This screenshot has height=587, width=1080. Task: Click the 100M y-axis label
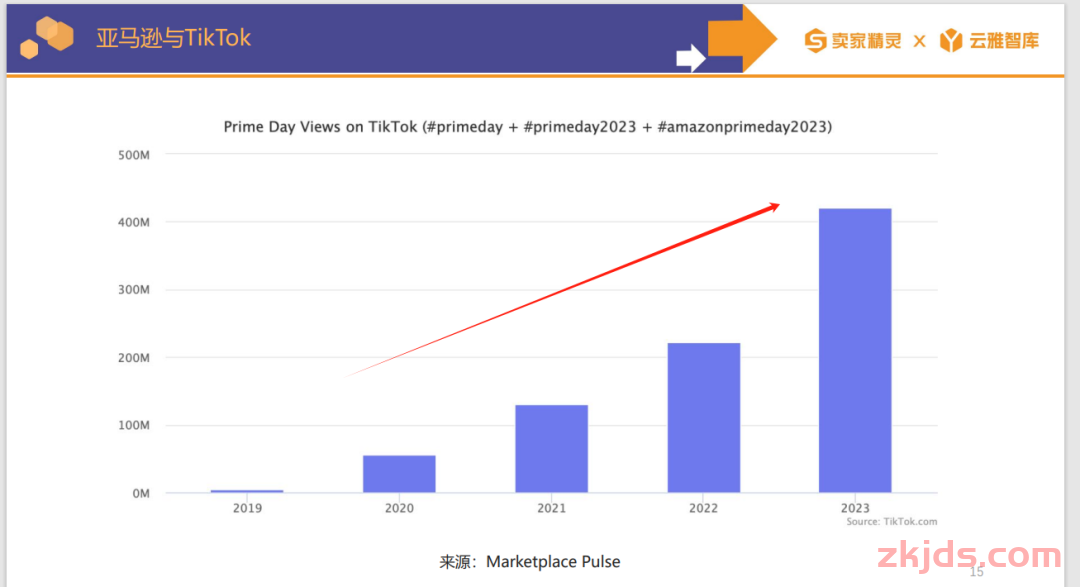click(x=134, y=425)
